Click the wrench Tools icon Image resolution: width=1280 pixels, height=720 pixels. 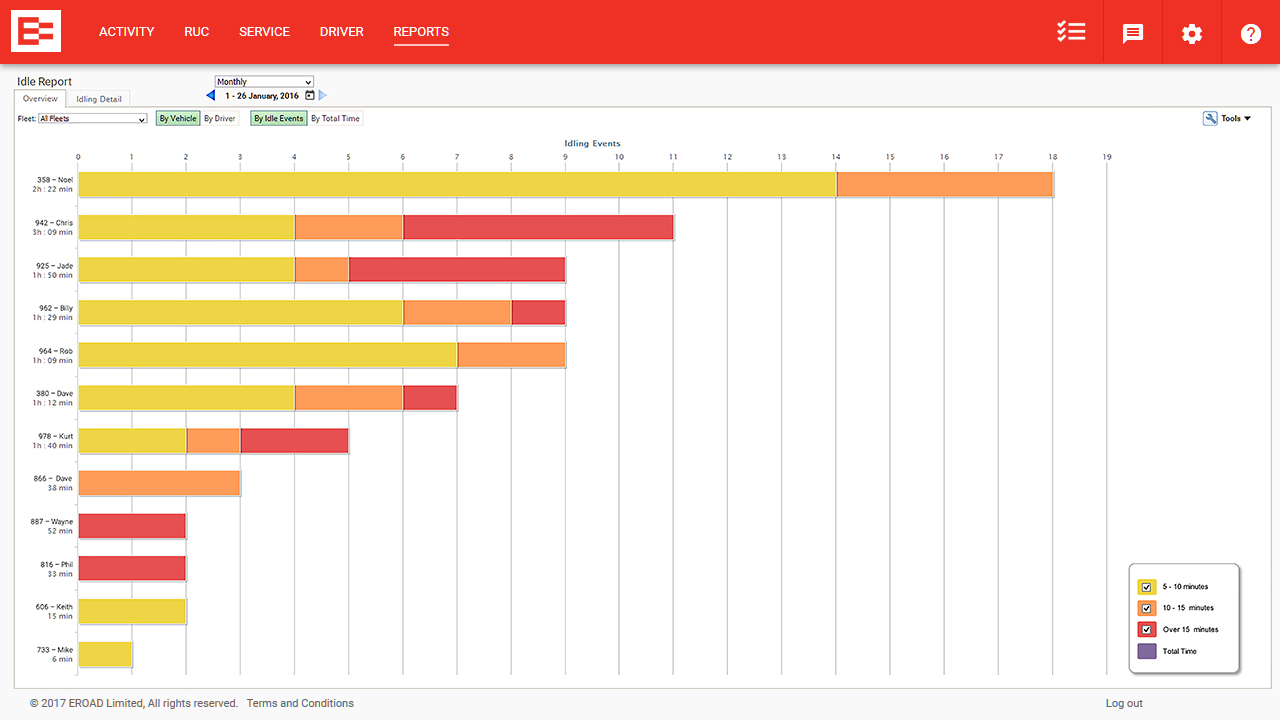click(1210, 118)
